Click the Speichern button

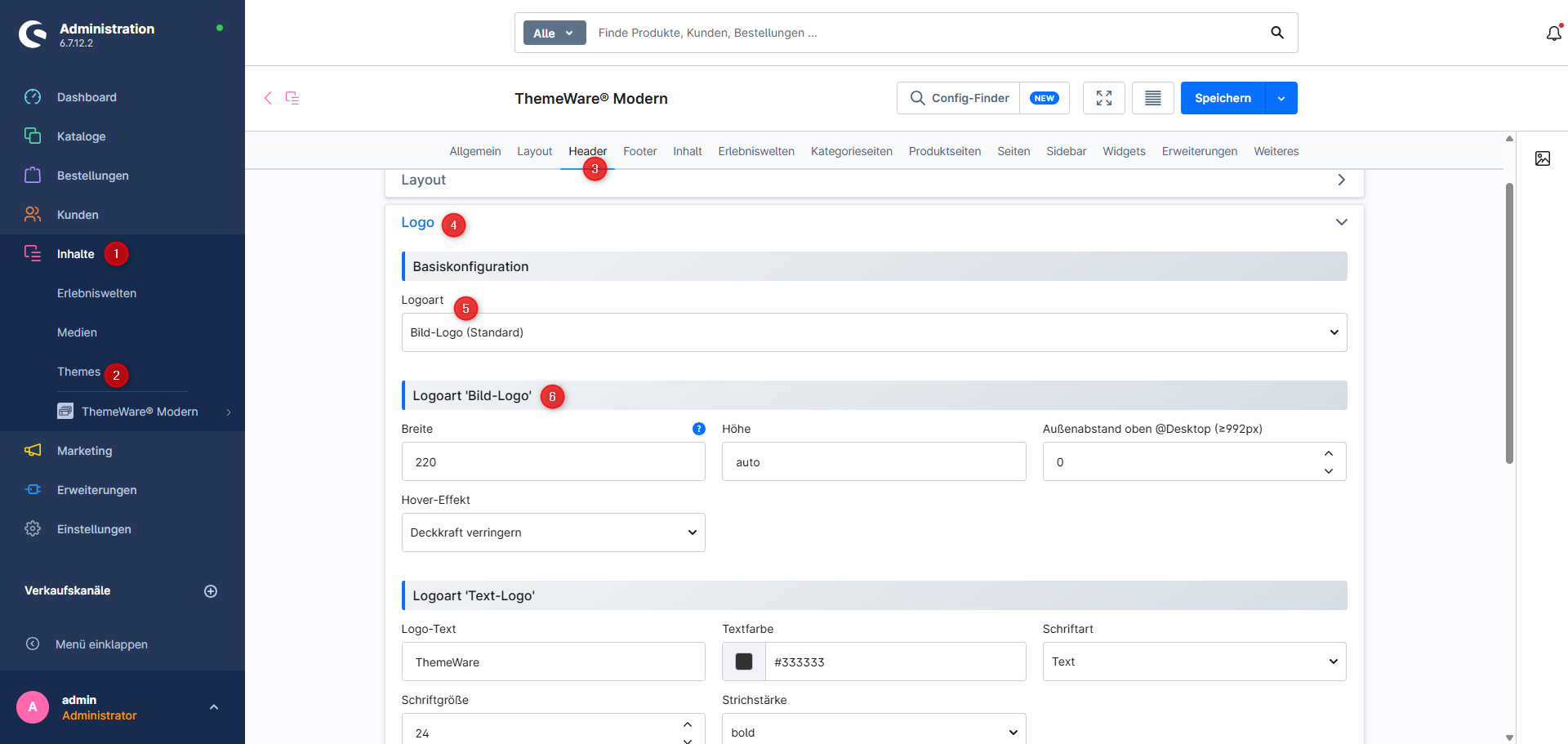point(1223,98)
